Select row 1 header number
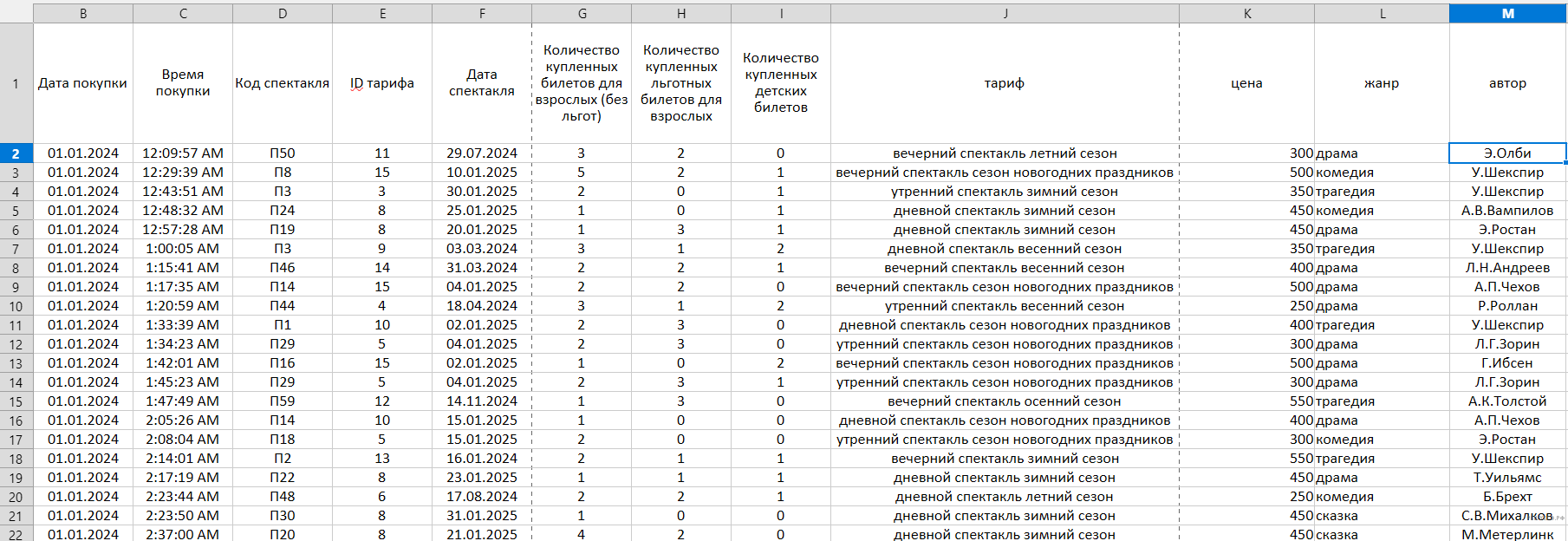1568x541 pixels. click(x=16, y=83)
